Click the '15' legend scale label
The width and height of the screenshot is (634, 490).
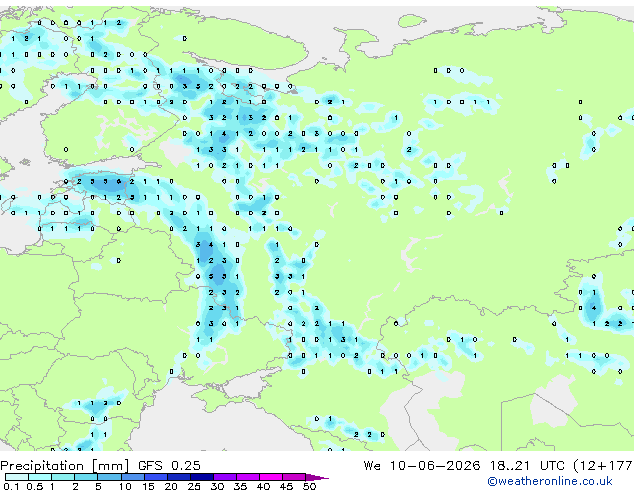[x=148, y=486]
